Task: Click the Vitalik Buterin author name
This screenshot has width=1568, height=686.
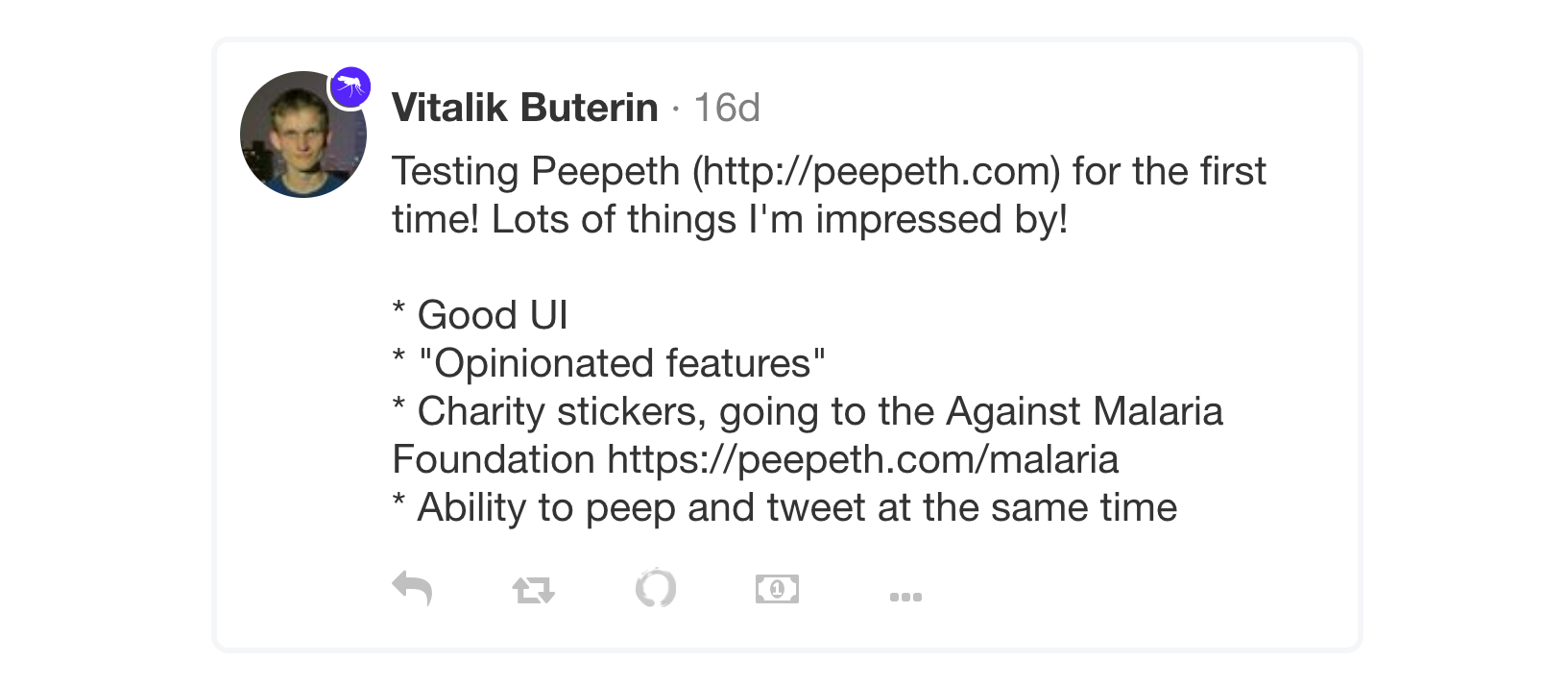Action: click(x=524, y=108)
